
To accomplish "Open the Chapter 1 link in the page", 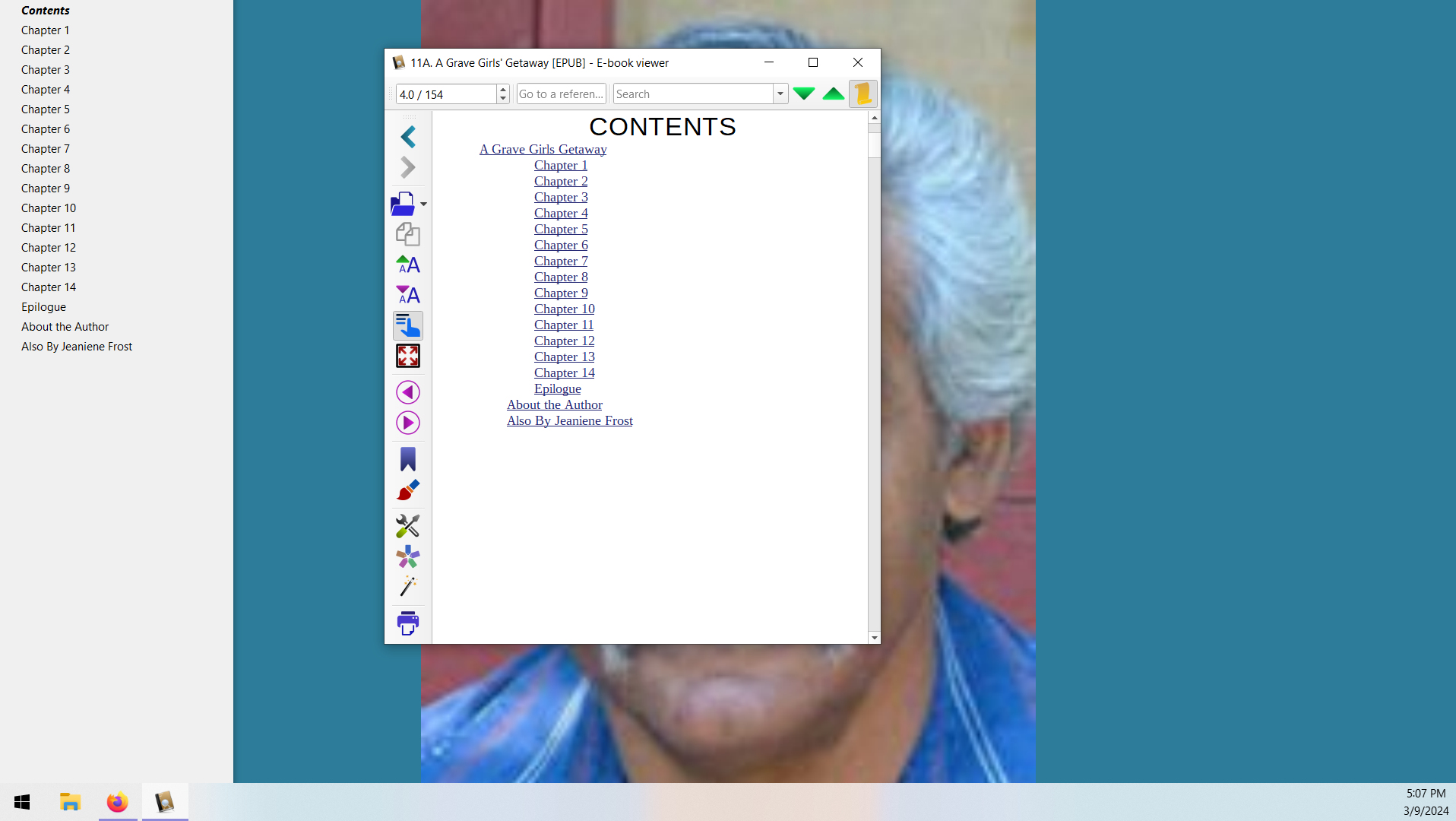I will point(561,166).
